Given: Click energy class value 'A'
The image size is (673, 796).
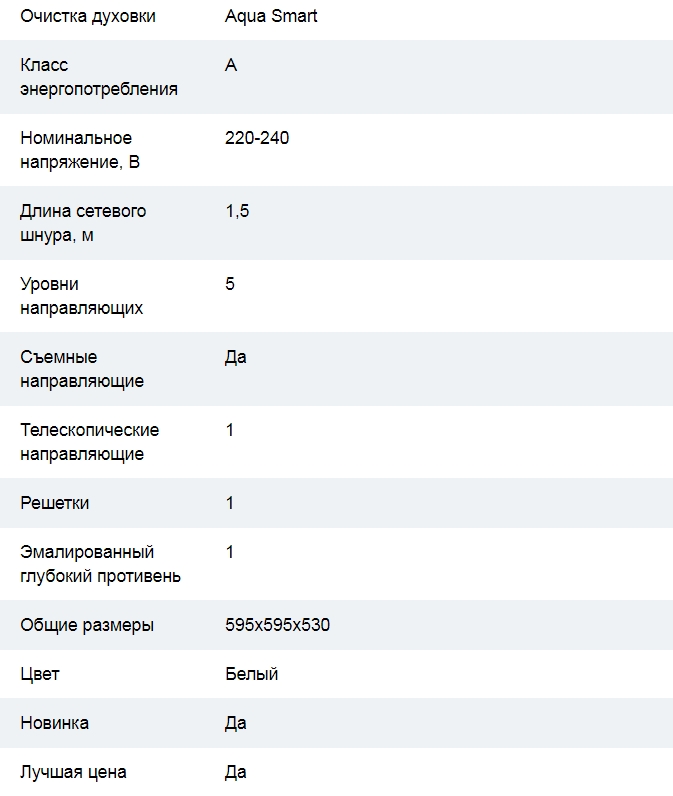Looking at the screenshot, I should tap(231, 66).
